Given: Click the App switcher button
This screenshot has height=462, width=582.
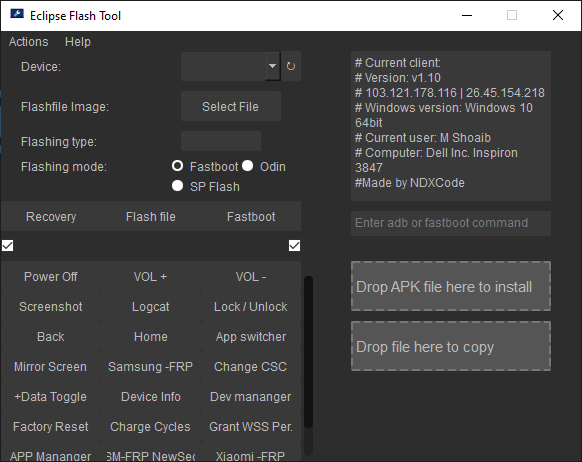Looking at the screenshot, I should 251,337.
